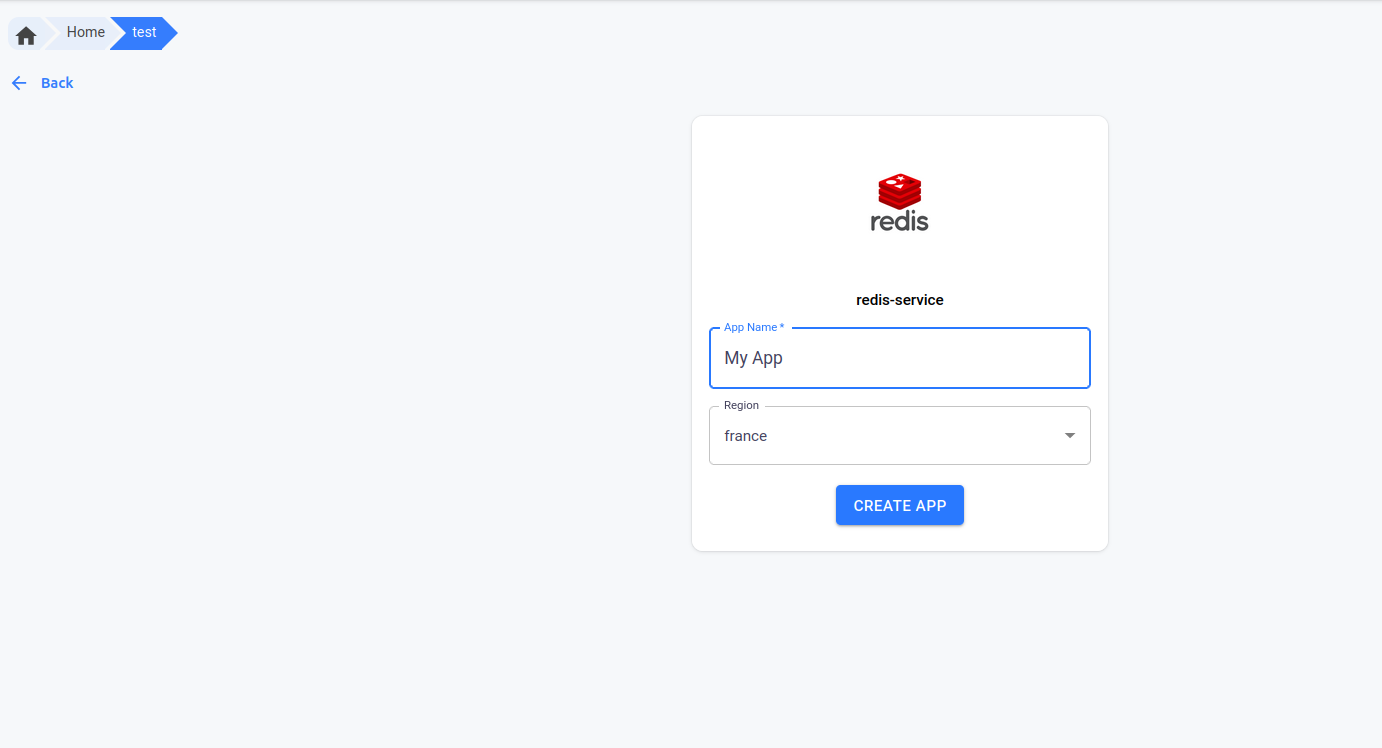Click the gray redis wordmark under the logo
1382x748 pixels.
[x=899, y=221]
